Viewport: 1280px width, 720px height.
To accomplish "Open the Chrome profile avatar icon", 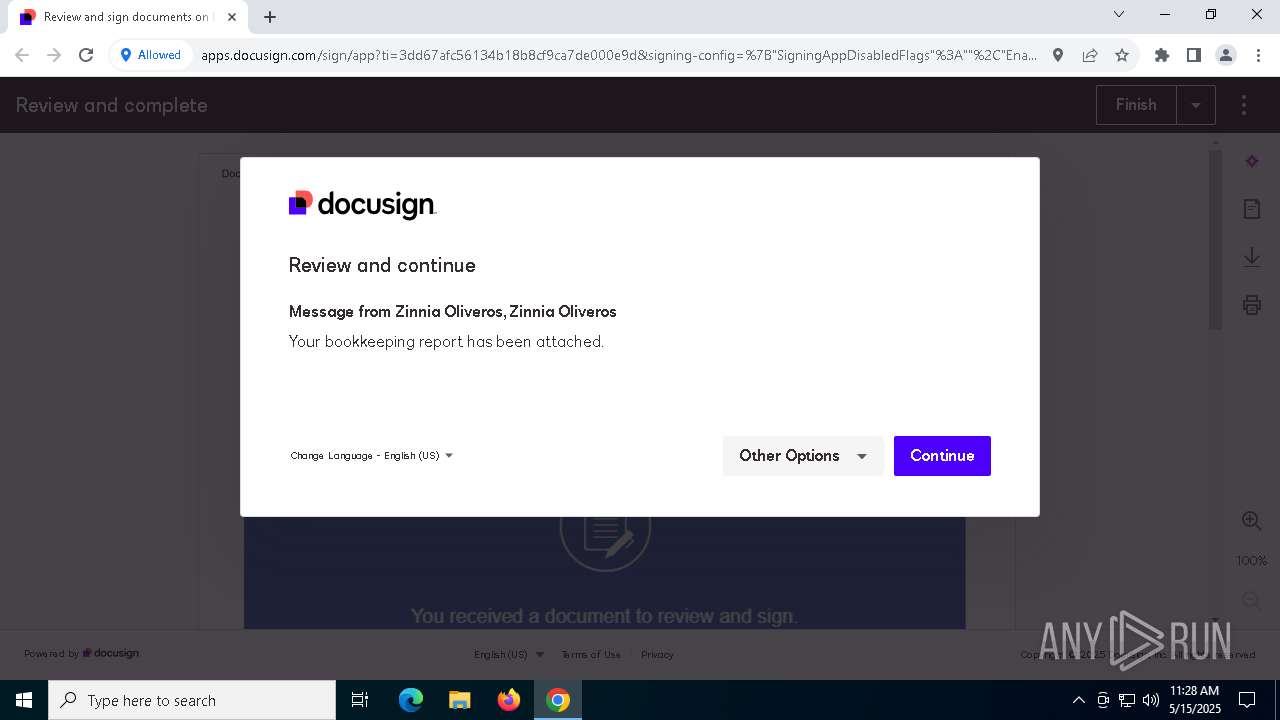I will click(1226, 55).
